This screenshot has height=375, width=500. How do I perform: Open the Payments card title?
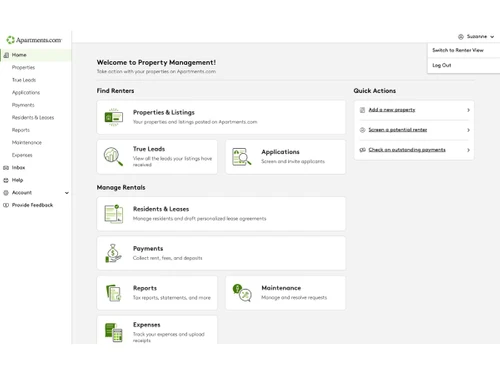[x=148, y=249]
